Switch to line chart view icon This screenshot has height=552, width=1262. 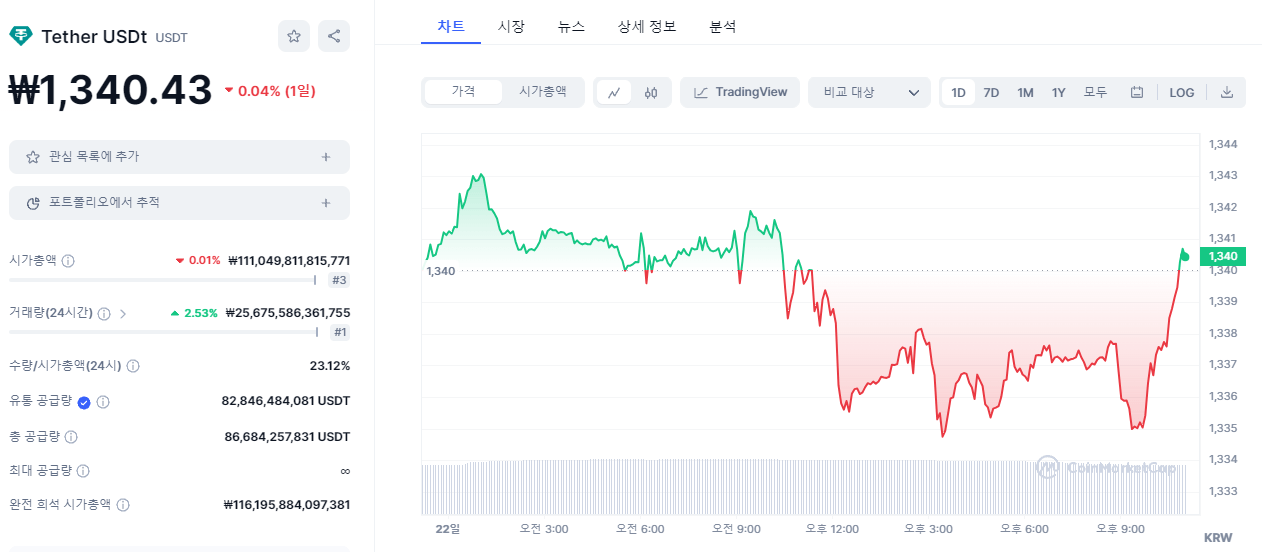point(614,93)
